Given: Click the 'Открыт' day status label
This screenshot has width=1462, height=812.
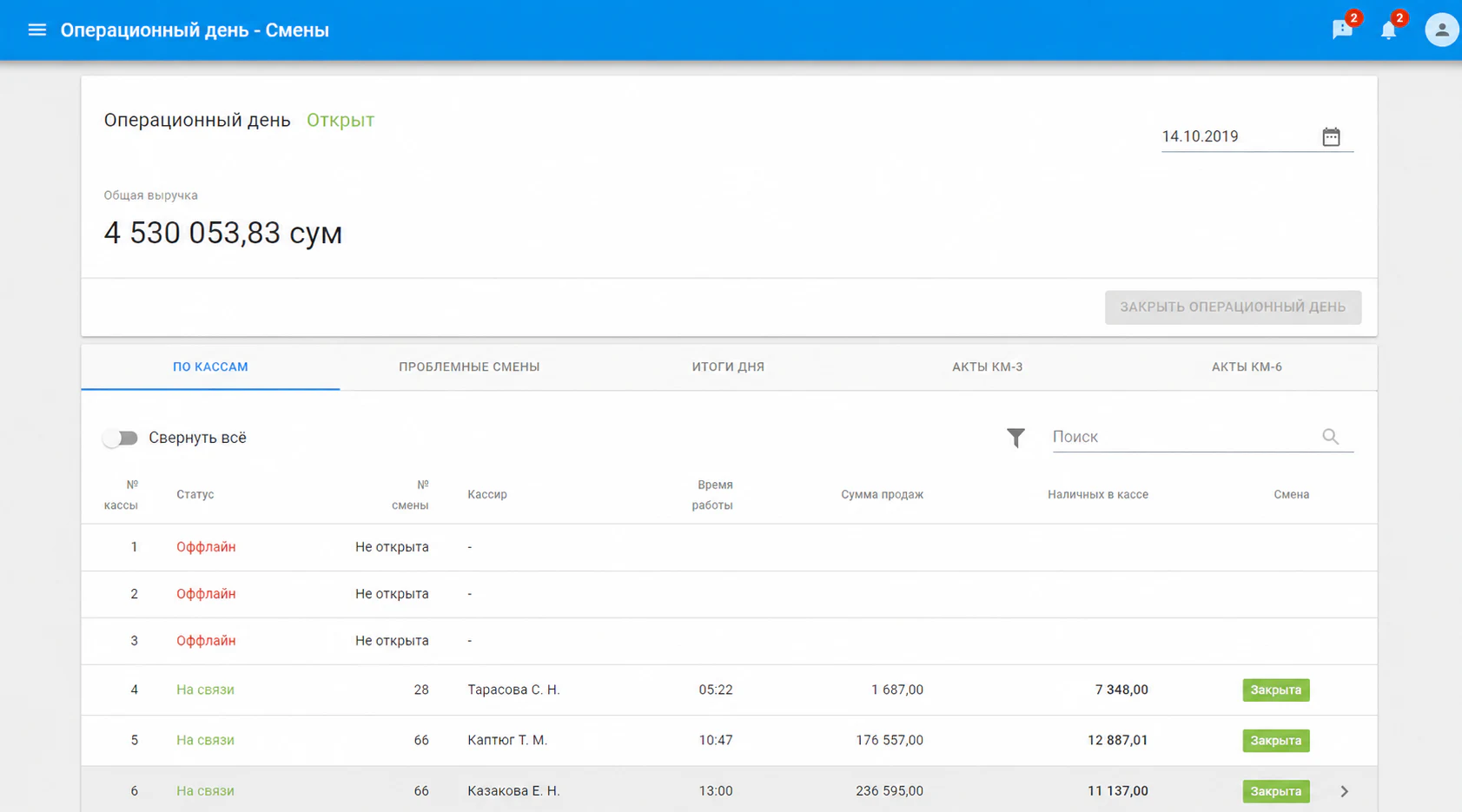Looking at the screenshot, I should pos(341,120).
